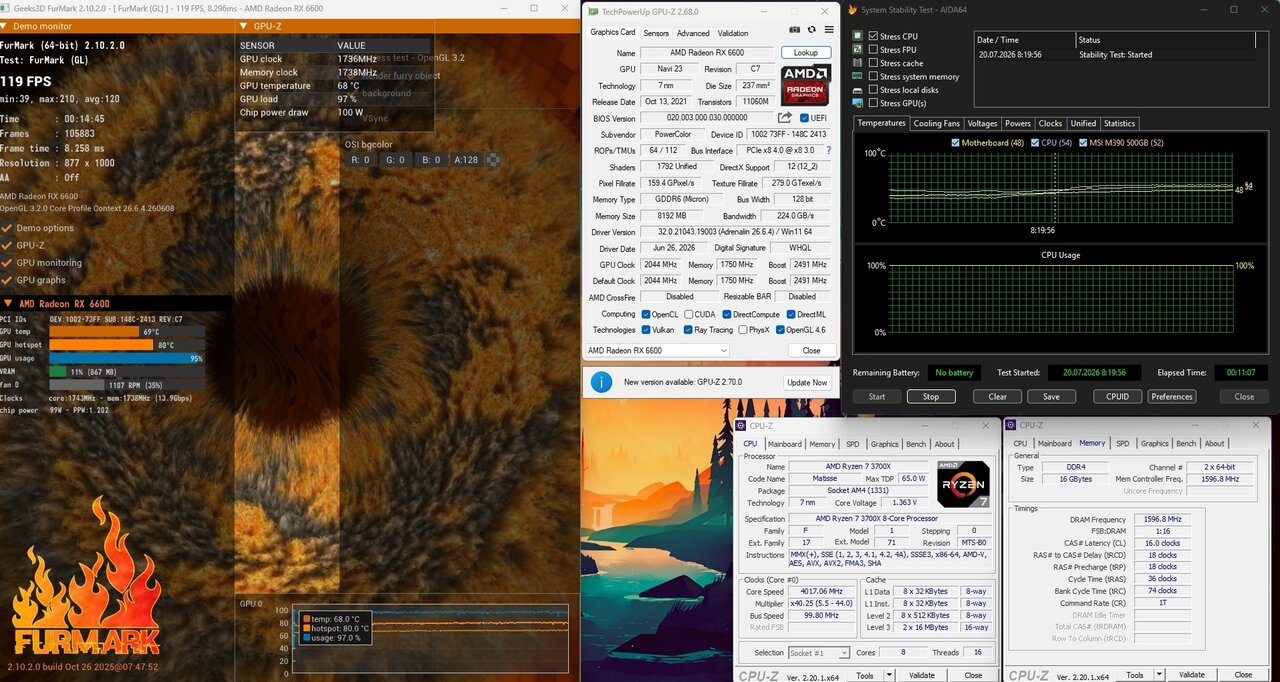Open the Socket #1 selection dropdown

point(819,653)
